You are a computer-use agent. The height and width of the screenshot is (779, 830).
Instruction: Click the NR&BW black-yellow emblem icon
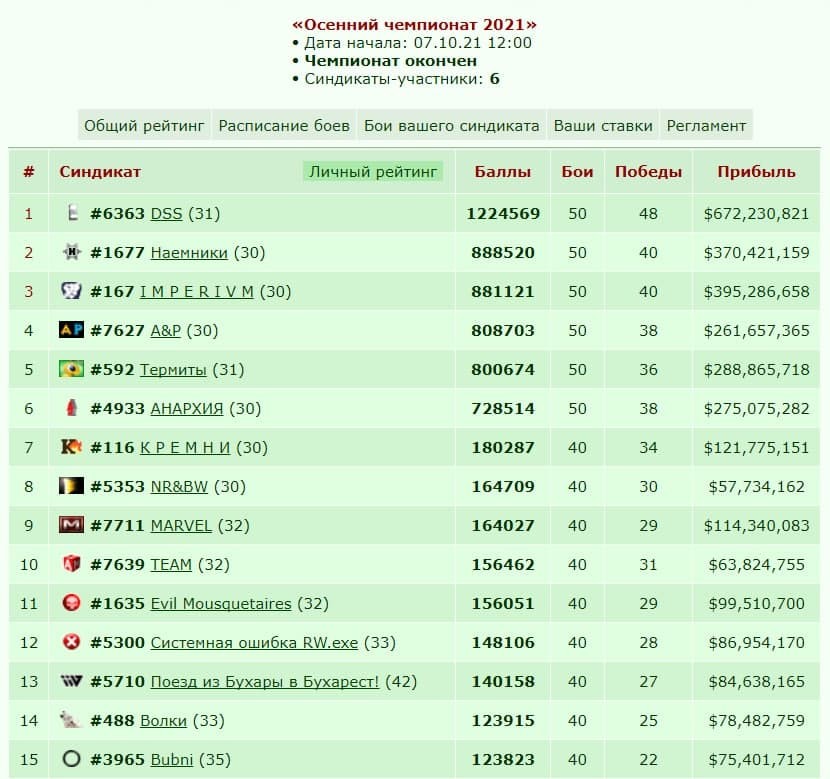tap(71, 486)
